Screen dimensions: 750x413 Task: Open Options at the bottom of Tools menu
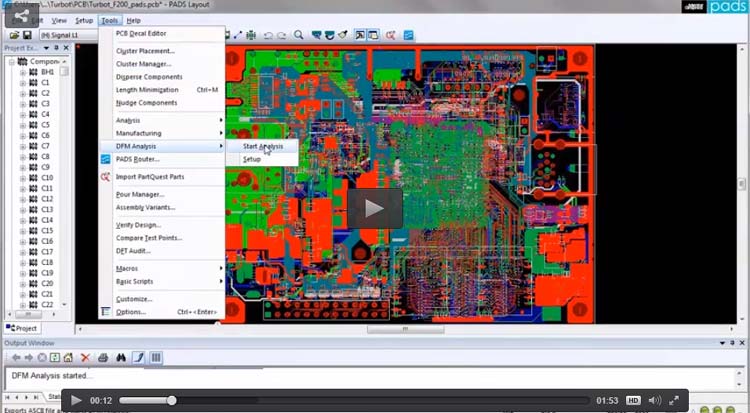[x=162, y=312]
